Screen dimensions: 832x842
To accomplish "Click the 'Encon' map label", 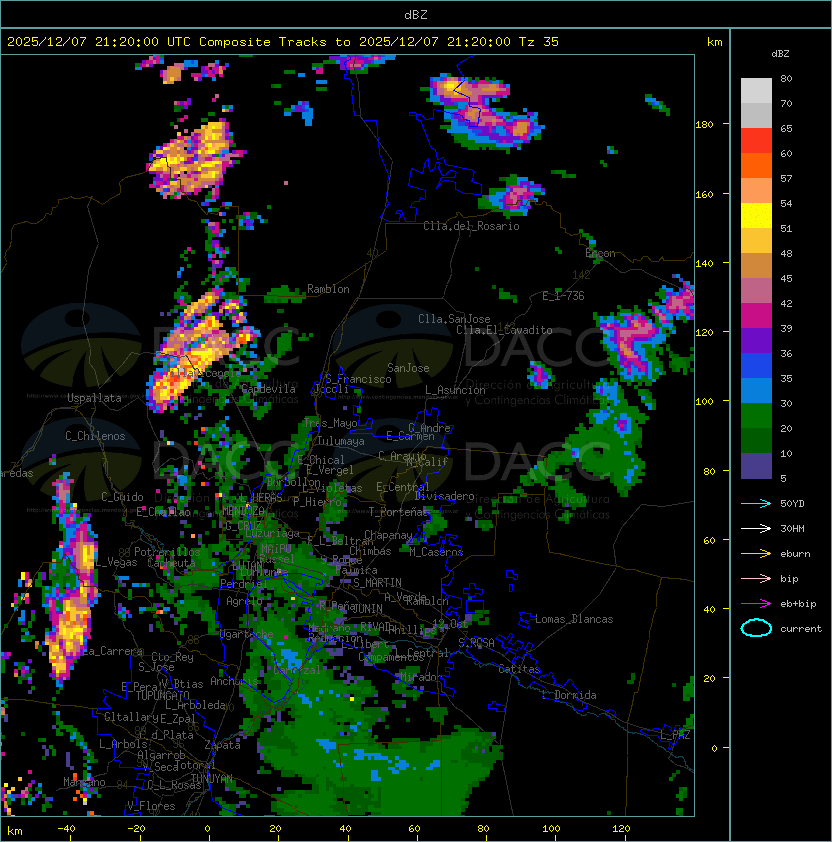I will [600, 253].
